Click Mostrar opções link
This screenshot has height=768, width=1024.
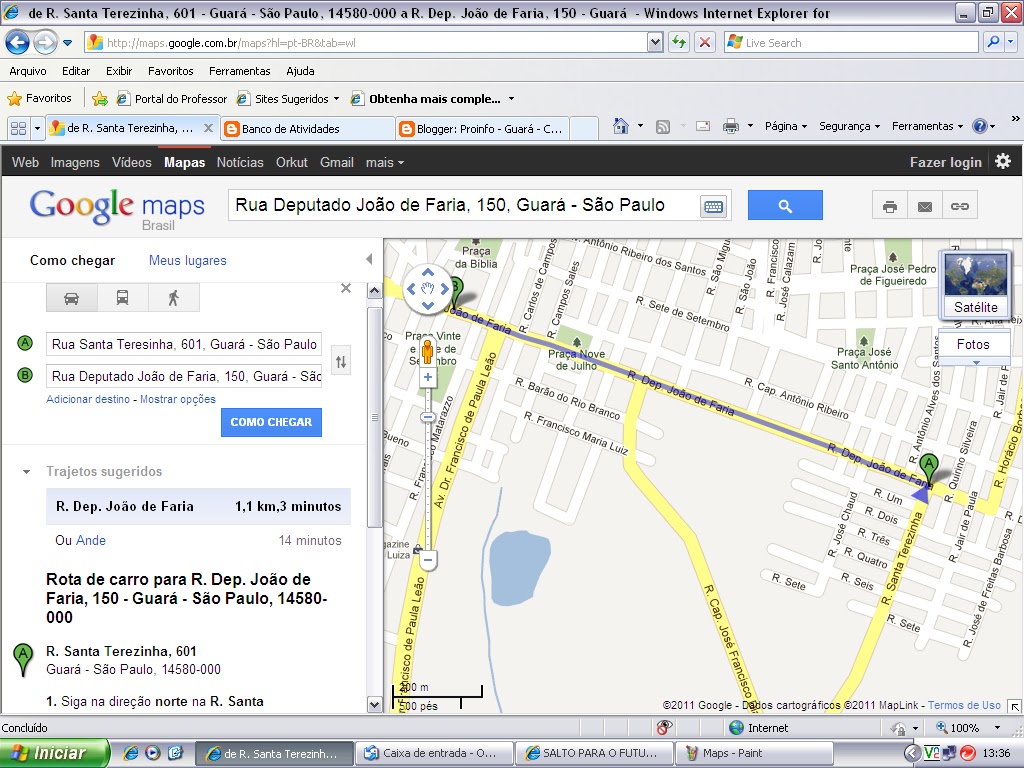178,399
